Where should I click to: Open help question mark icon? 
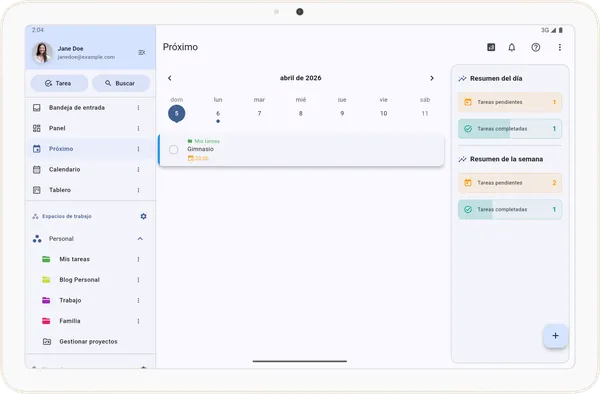pos(536,47)
